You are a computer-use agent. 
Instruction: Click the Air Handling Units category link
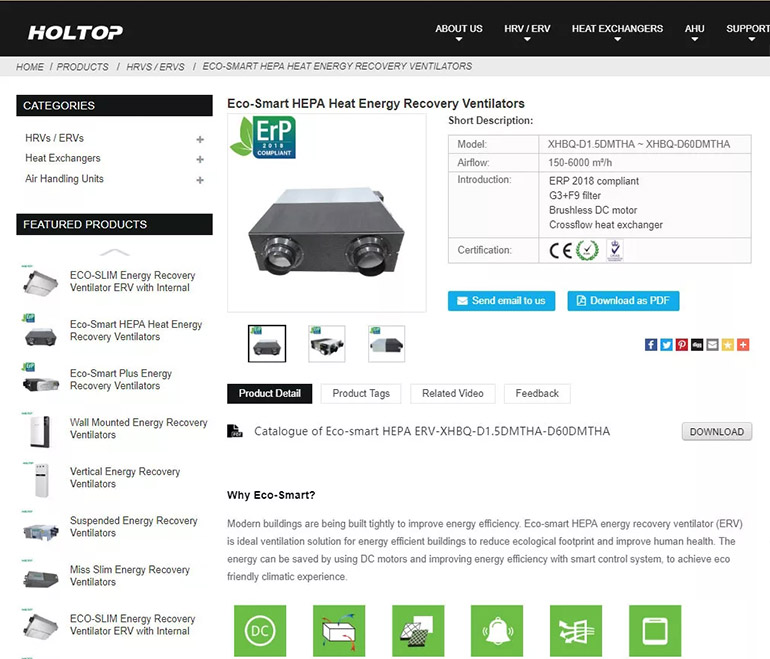[64, 179]
